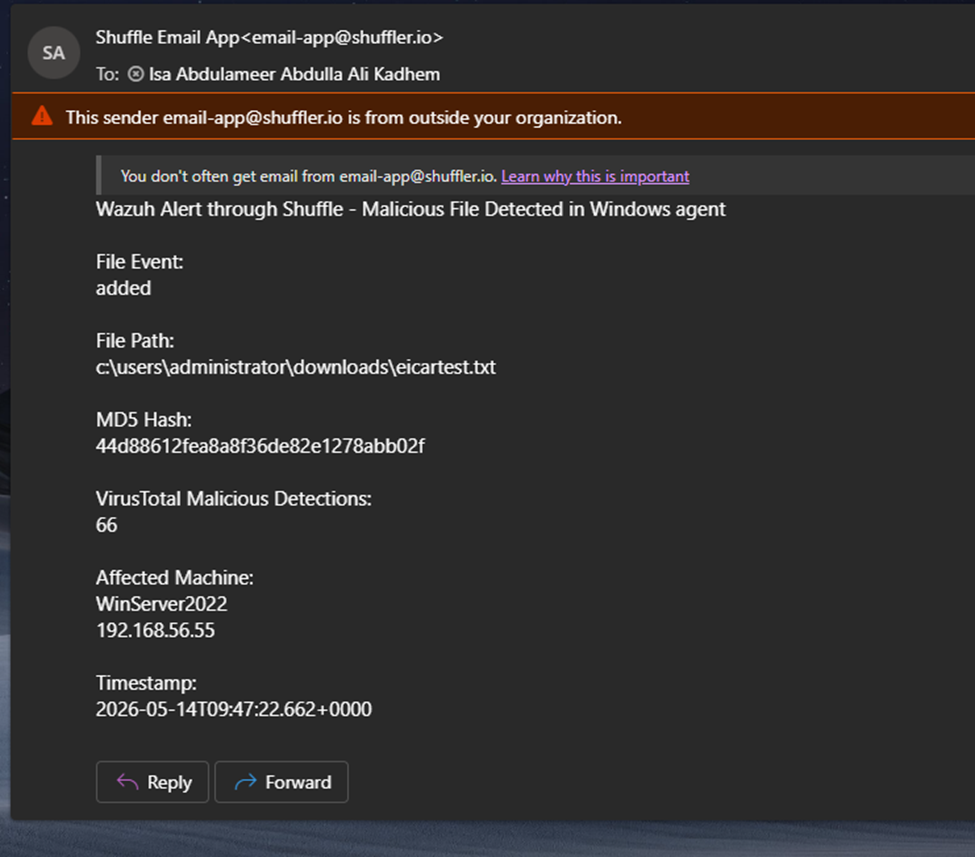The height and width of the screenshot is (857, 975).
Task: Click the timestamp 2026-05-14T09:47:22.662+0000
Action: (x=234, y=710)
